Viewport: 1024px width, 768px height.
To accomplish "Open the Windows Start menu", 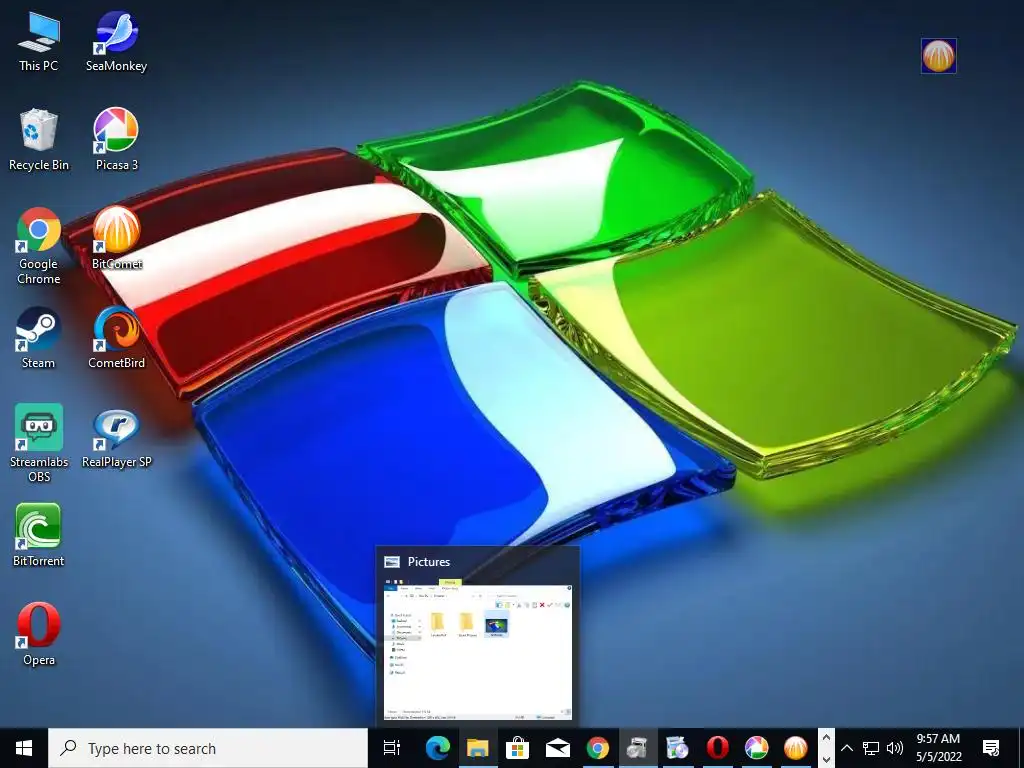I will click(x=24, y=748).
